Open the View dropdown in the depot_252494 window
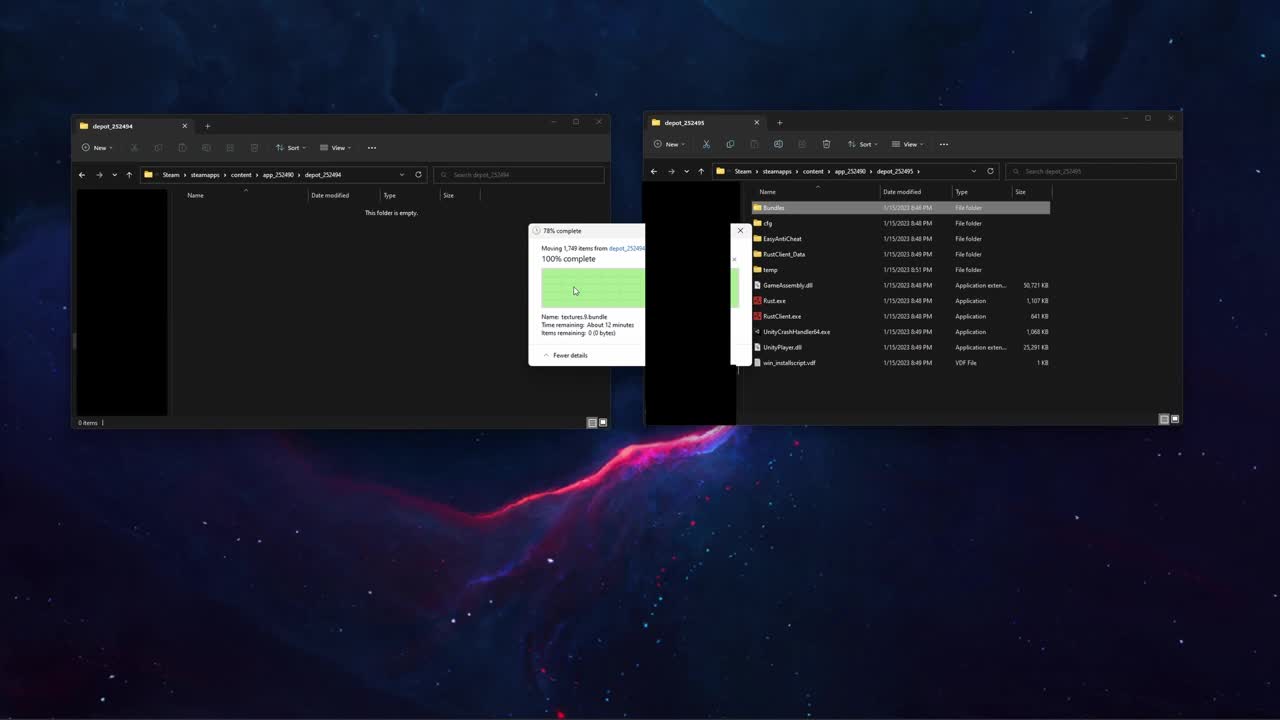 point(338,148)
